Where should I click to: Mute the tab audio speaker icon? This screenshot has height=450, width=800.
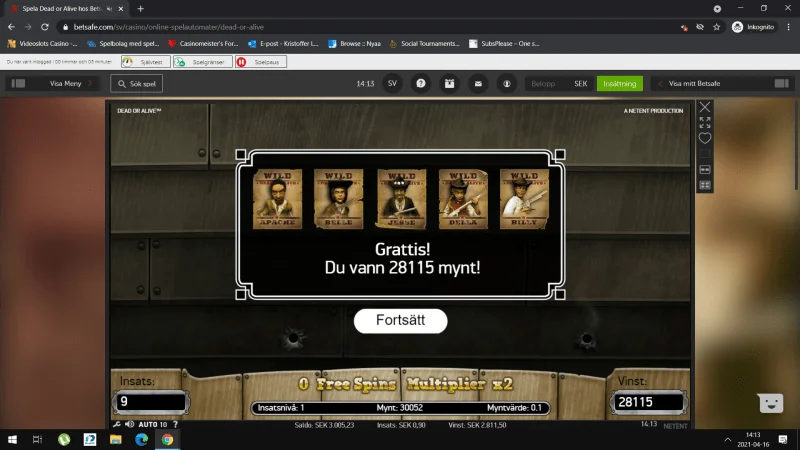coord(109,9)
